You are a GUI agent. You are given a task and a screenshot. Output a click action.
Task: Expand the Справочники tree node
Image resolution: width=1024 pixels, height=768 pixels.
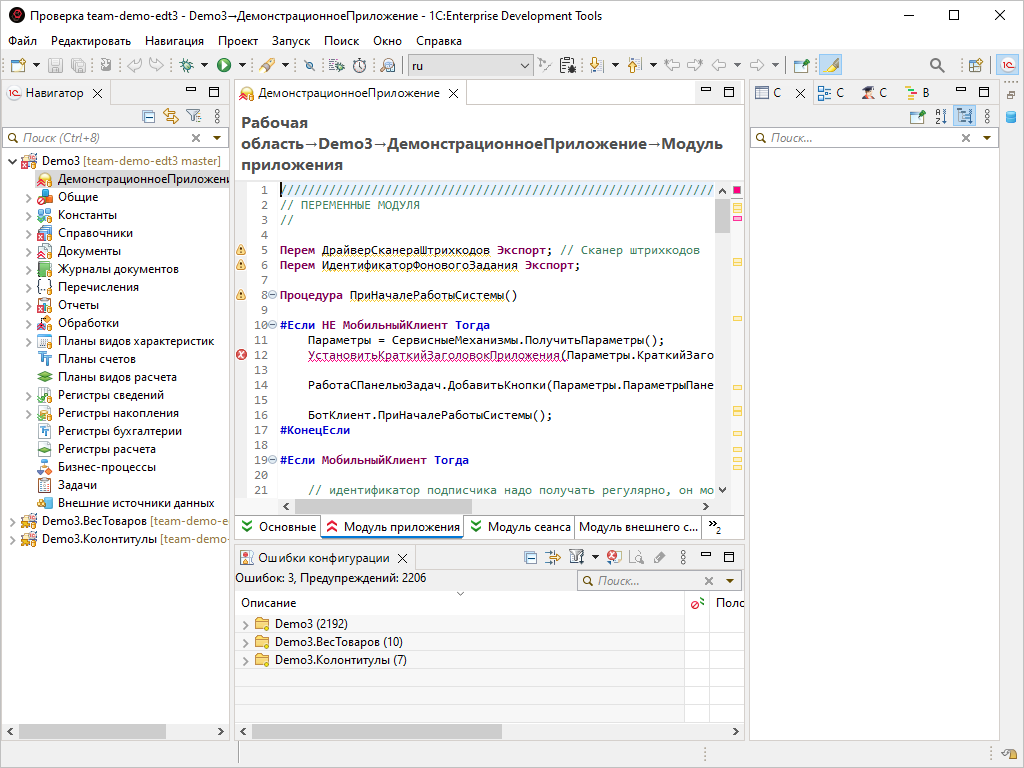point(29,233)
